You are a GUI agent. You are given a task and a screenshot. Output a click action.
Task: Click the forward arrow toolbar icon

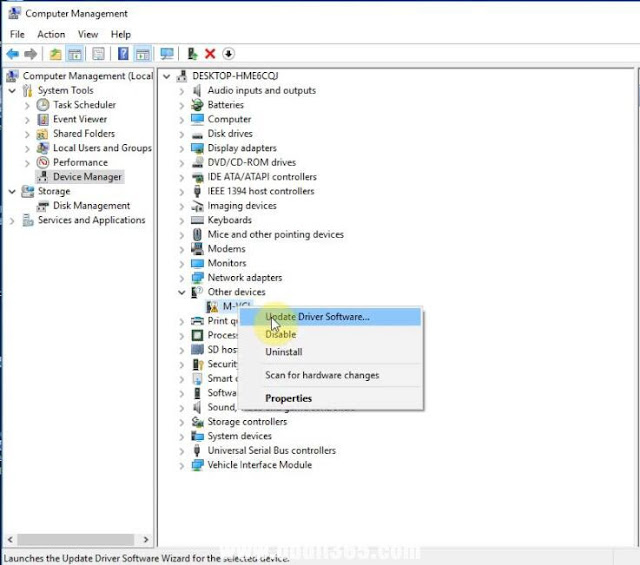point(31,54)
